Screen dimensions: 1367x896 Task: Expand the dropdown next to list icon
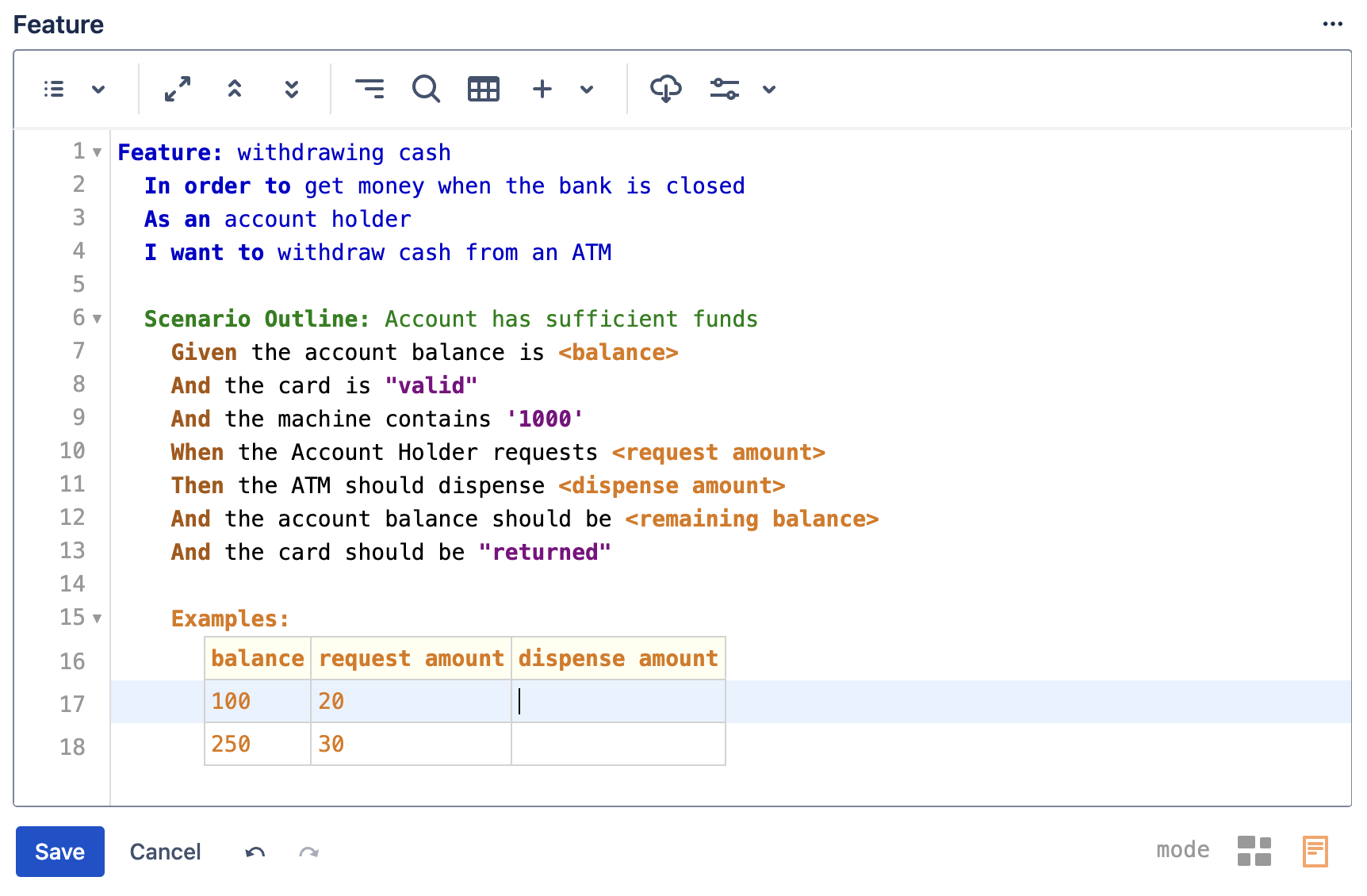[98, 89]
